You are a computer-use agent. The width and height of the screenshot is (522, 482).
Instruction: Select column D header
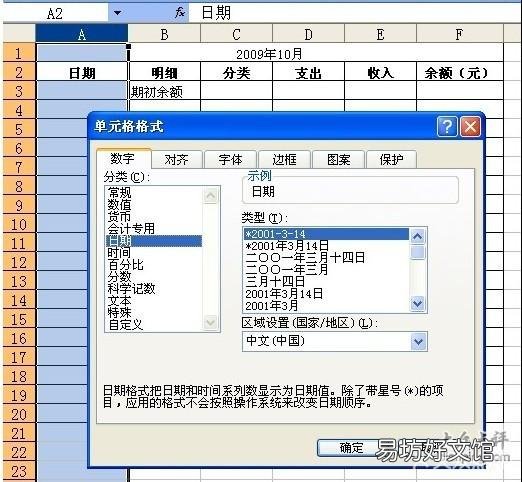308,34
